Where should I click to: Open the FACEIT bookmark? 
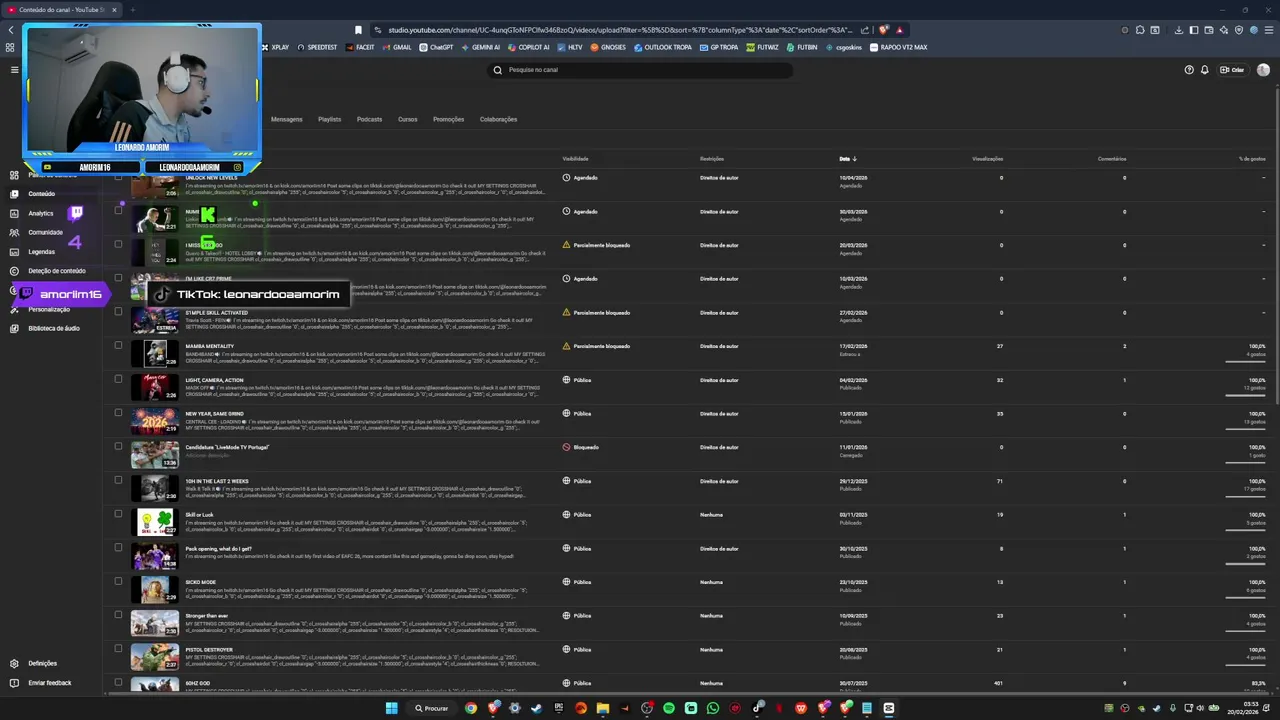coord(361,47)
